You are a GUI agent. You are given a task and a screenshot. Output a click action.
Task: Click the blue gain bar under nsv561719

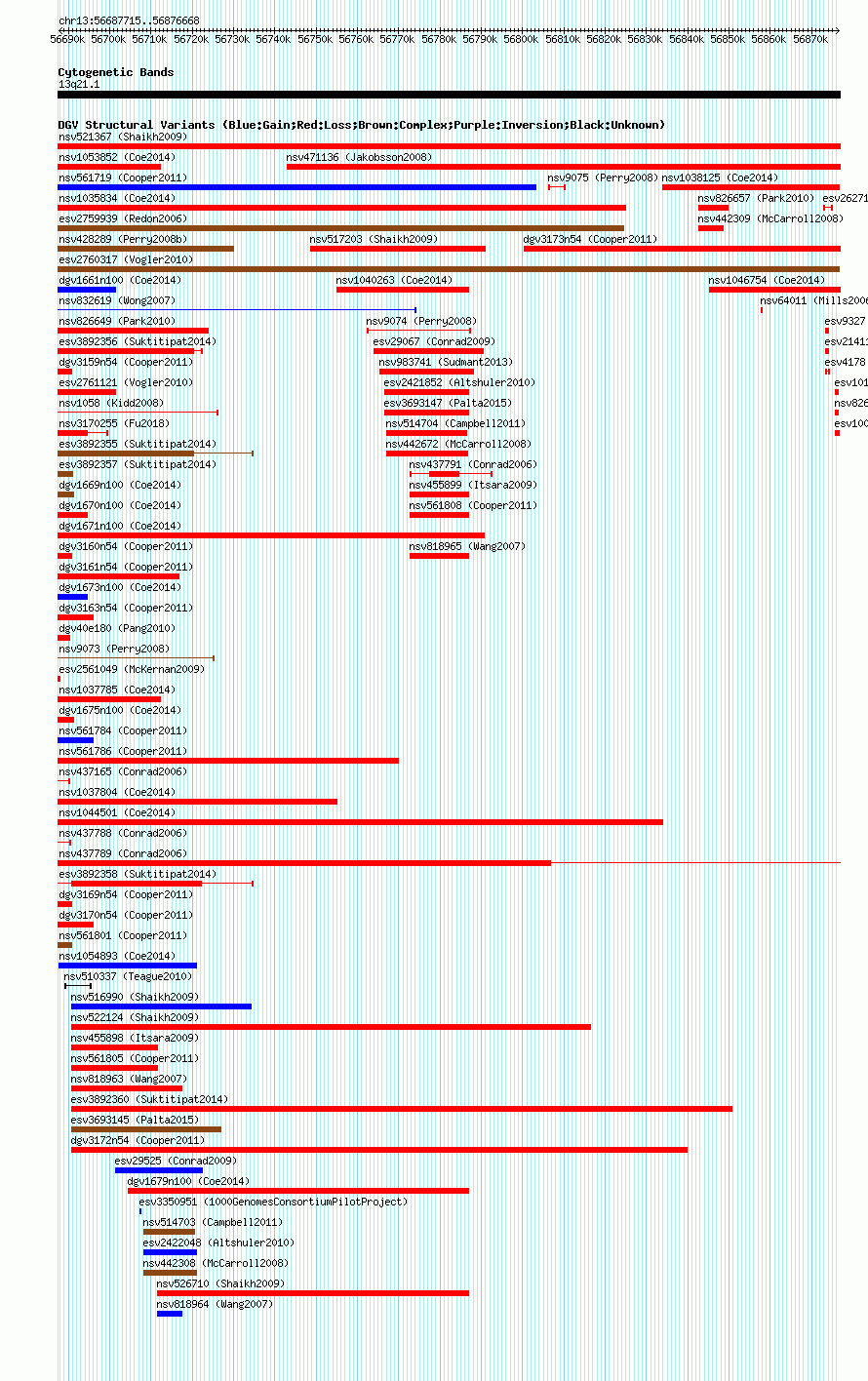pyautogui.click(x=296, y=187)
